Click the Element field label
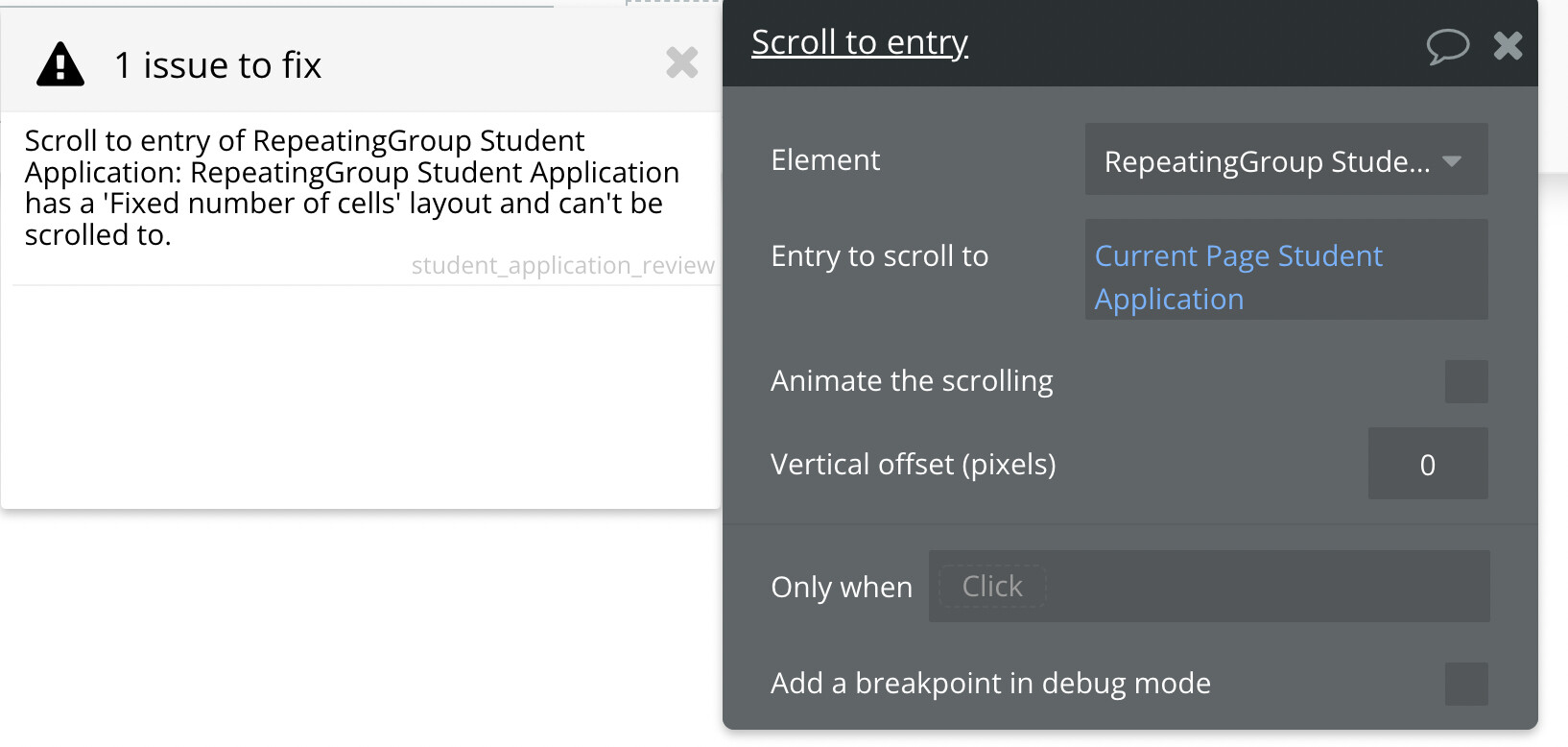 [x=825, y=160]
